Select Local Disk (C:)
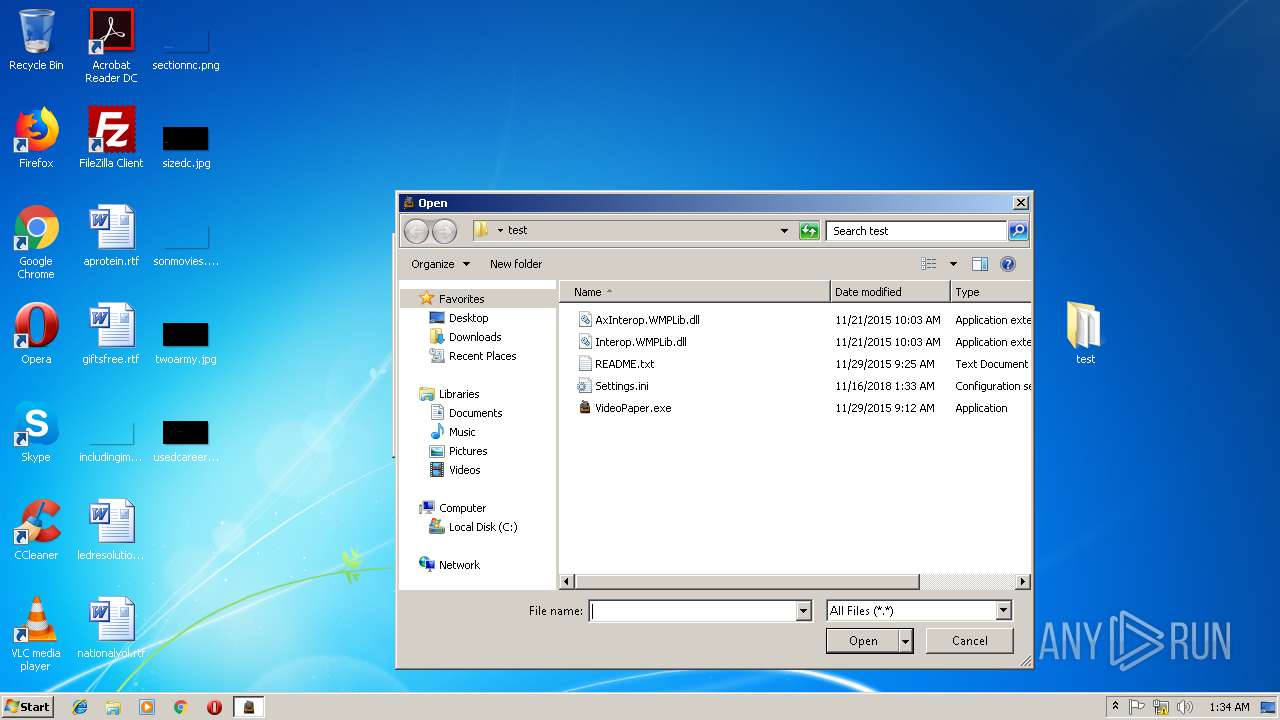1280x720 pixels. pyautogui.click(x=482, y=527)
